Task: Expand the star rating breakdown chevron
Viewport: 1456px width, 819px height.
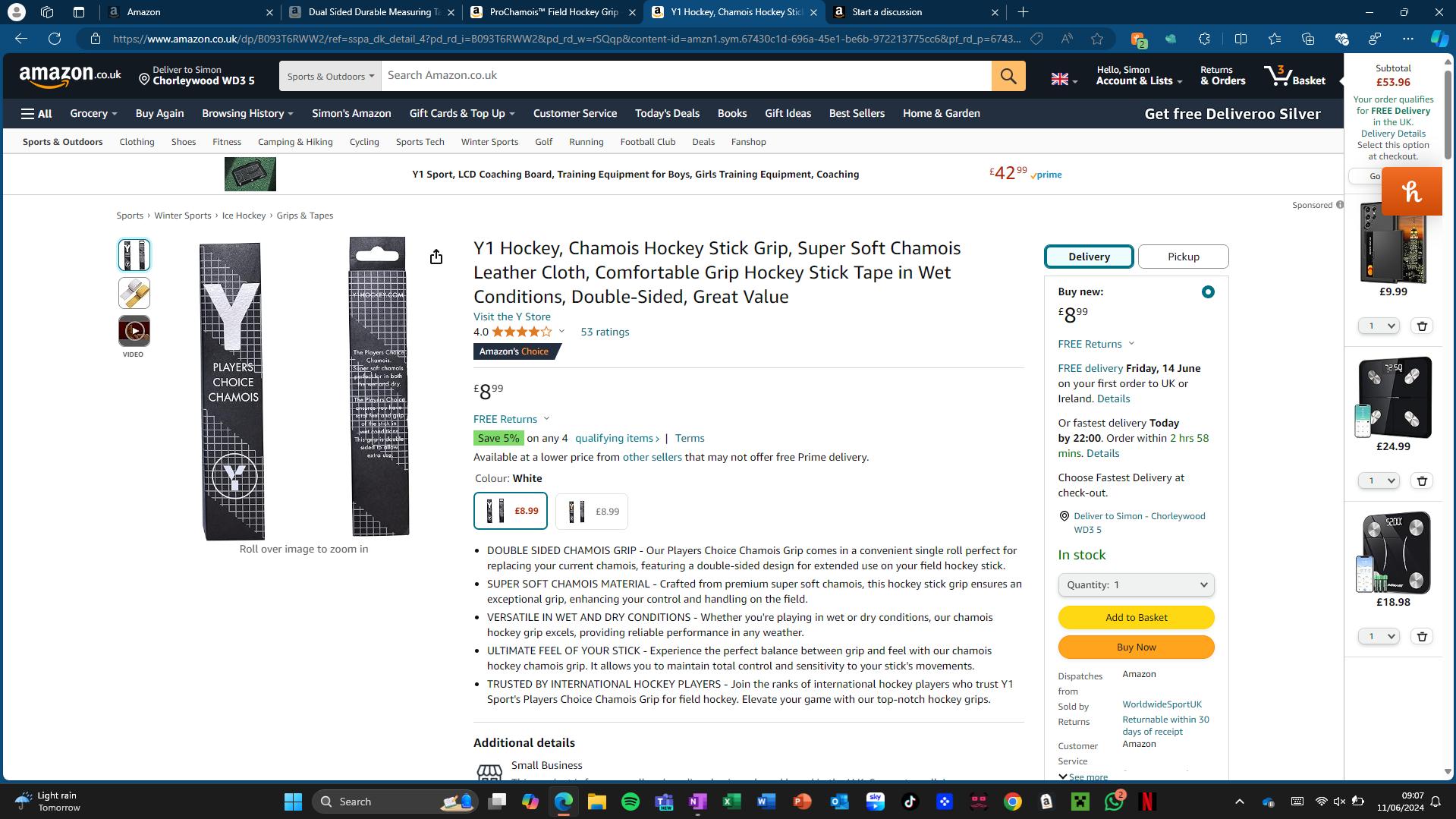Action: 561,331
